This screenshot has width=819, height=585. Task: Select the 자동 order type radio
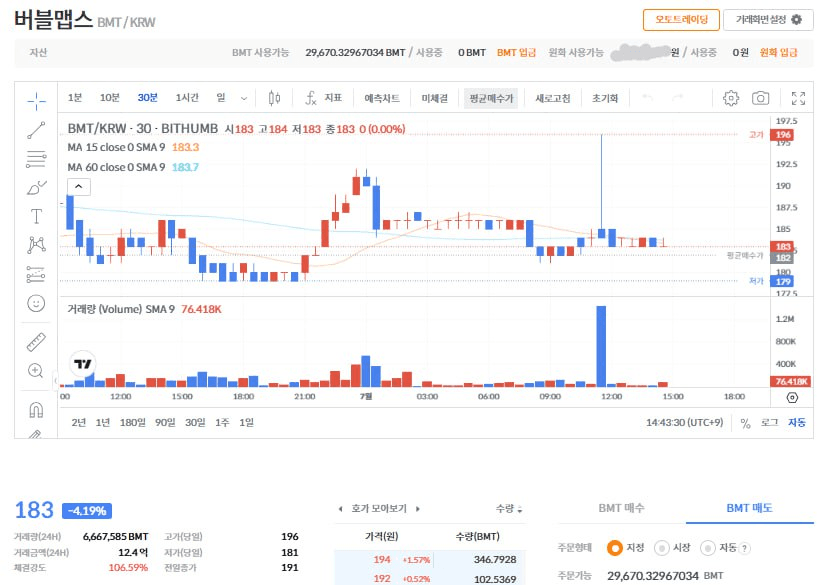[708, 548]
